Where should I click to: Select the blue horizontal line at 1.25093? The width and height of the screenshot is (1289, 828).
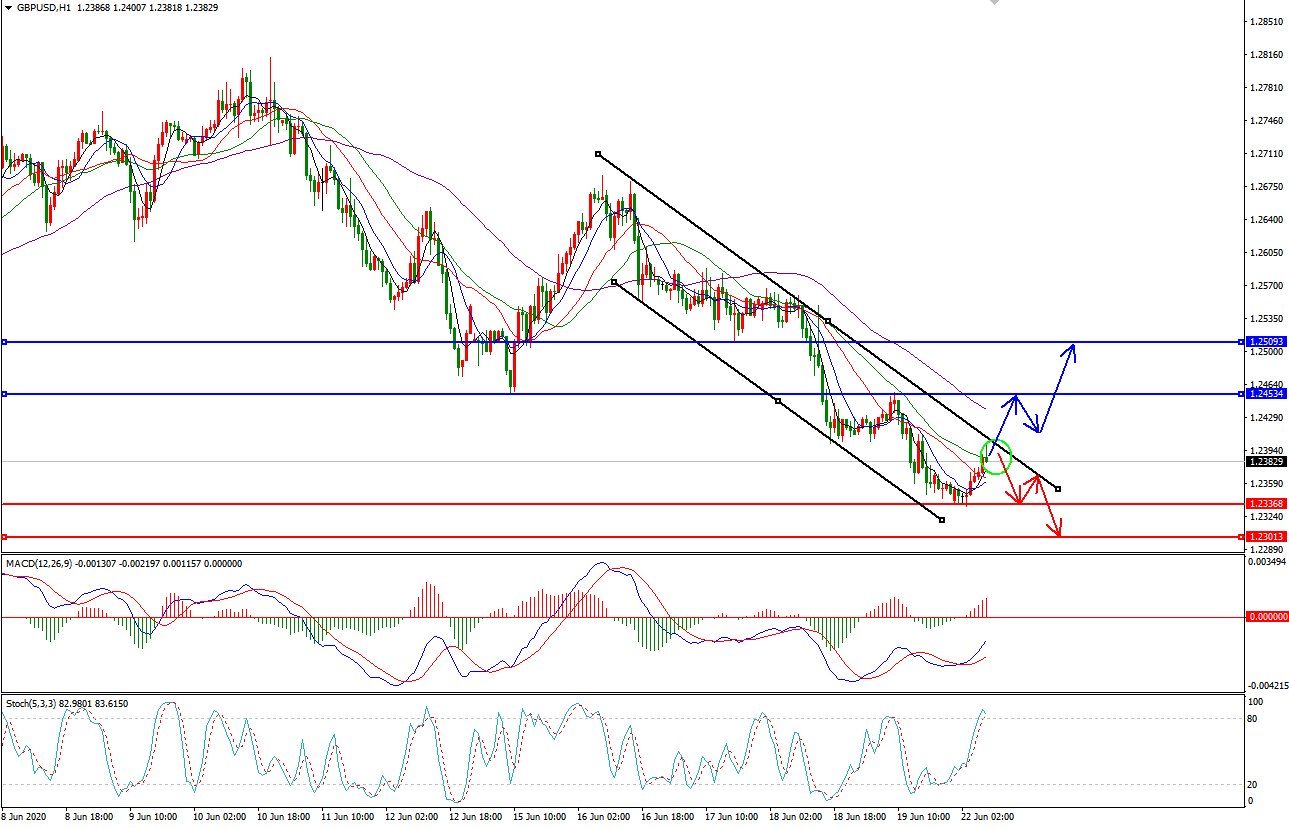tap(622, 342)
